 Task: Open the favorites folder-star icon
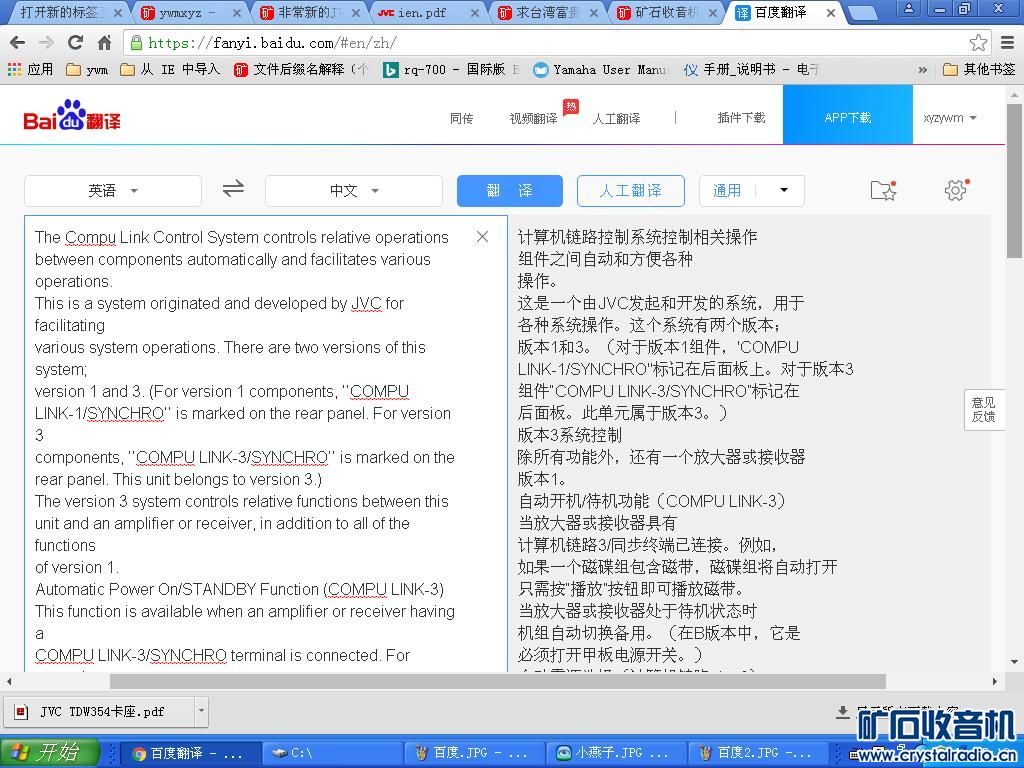[884, 190]
